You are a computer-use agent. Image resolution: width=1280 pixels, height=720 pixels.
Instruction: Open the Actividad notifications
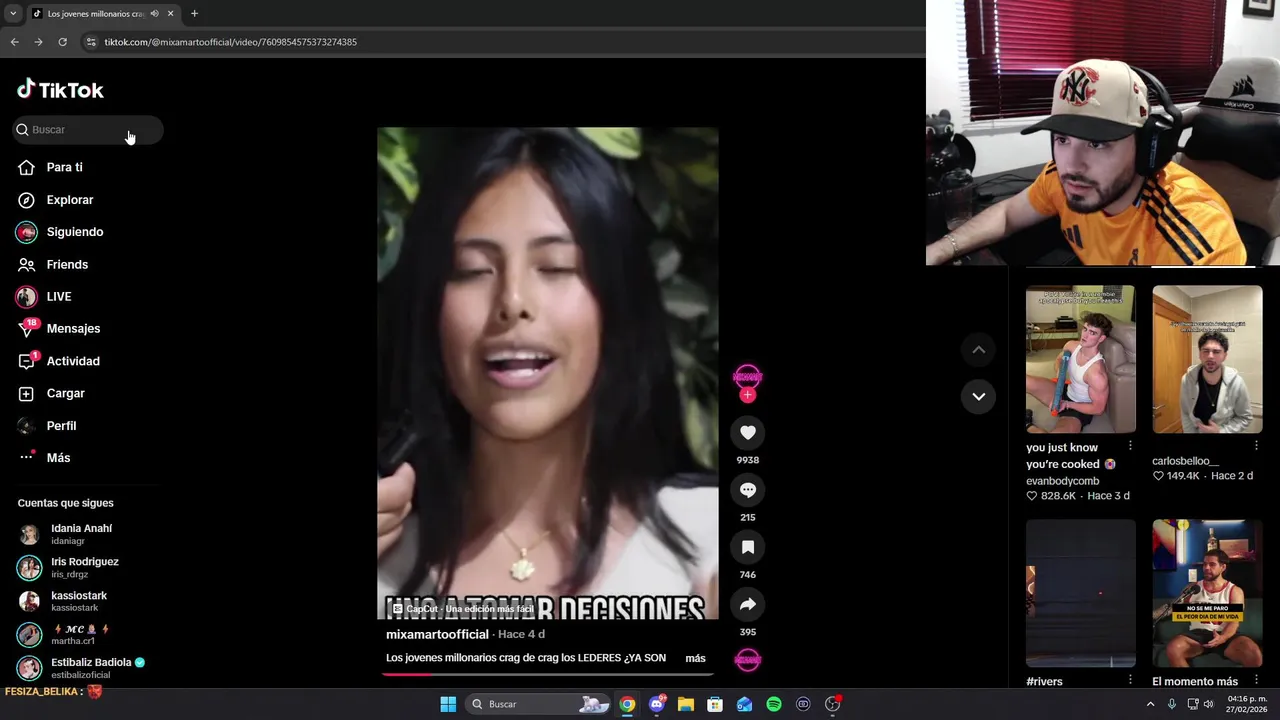coord(59,361)
